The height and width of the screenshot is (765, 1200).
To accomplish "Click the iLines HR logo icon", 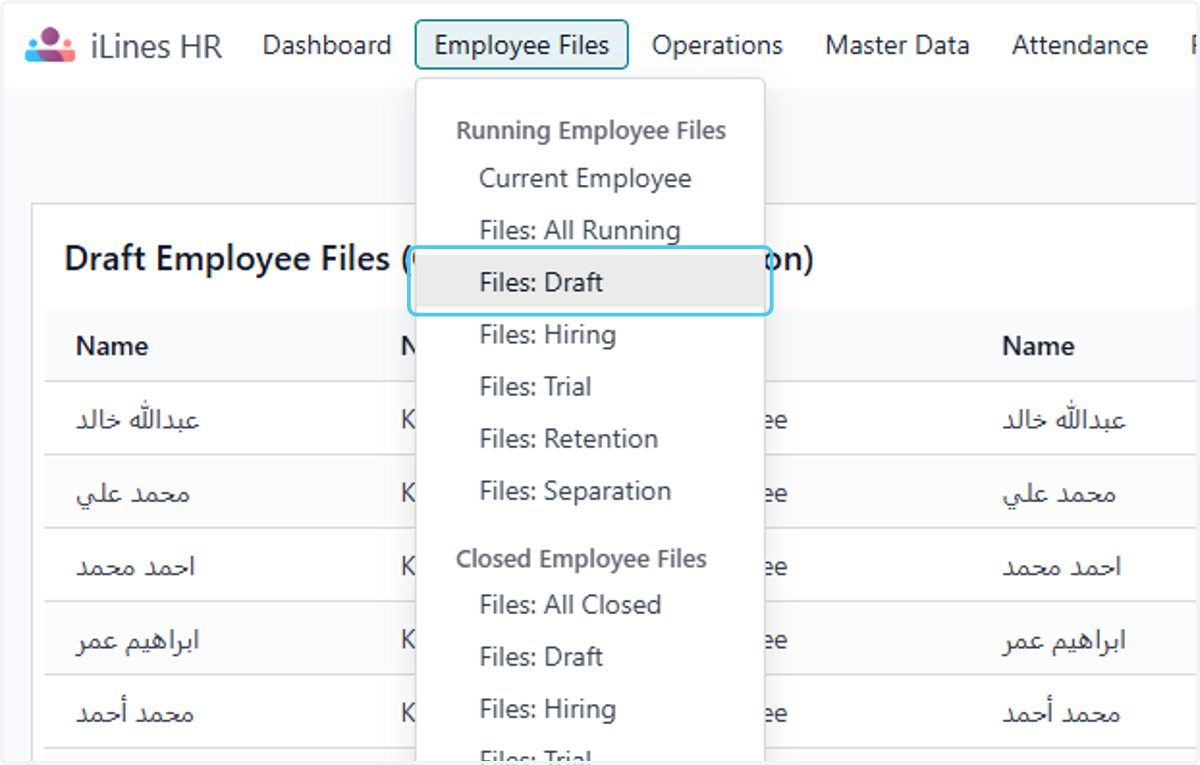I will coord(50,45).
